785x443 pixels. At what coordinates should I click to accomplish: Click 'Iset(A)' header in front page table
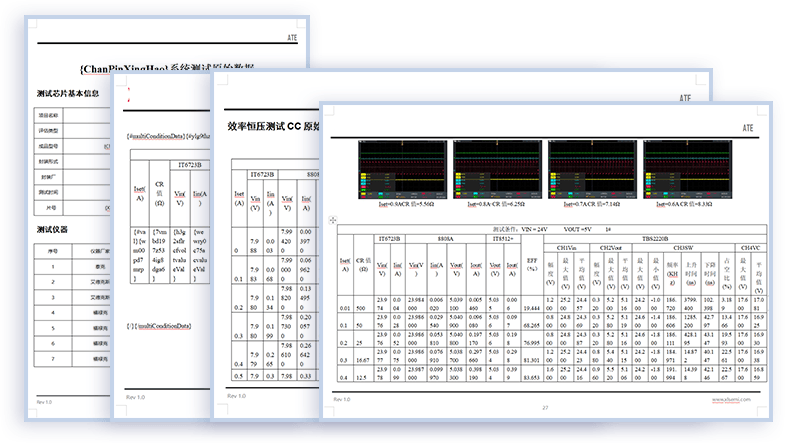pyautogui.click(x=345, y=264)
